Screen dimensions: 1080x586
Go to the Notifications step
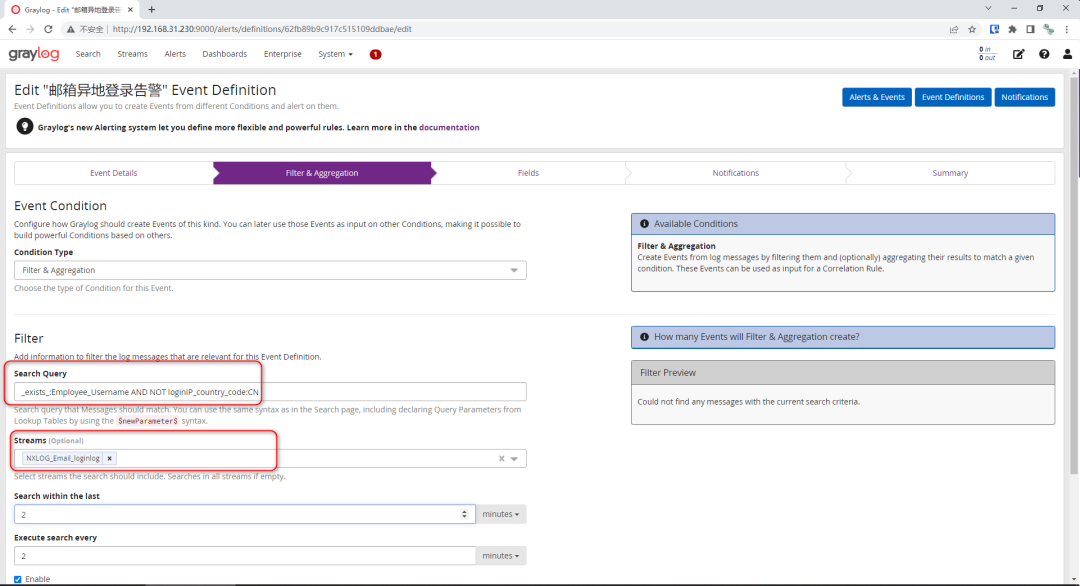[736, 173]
